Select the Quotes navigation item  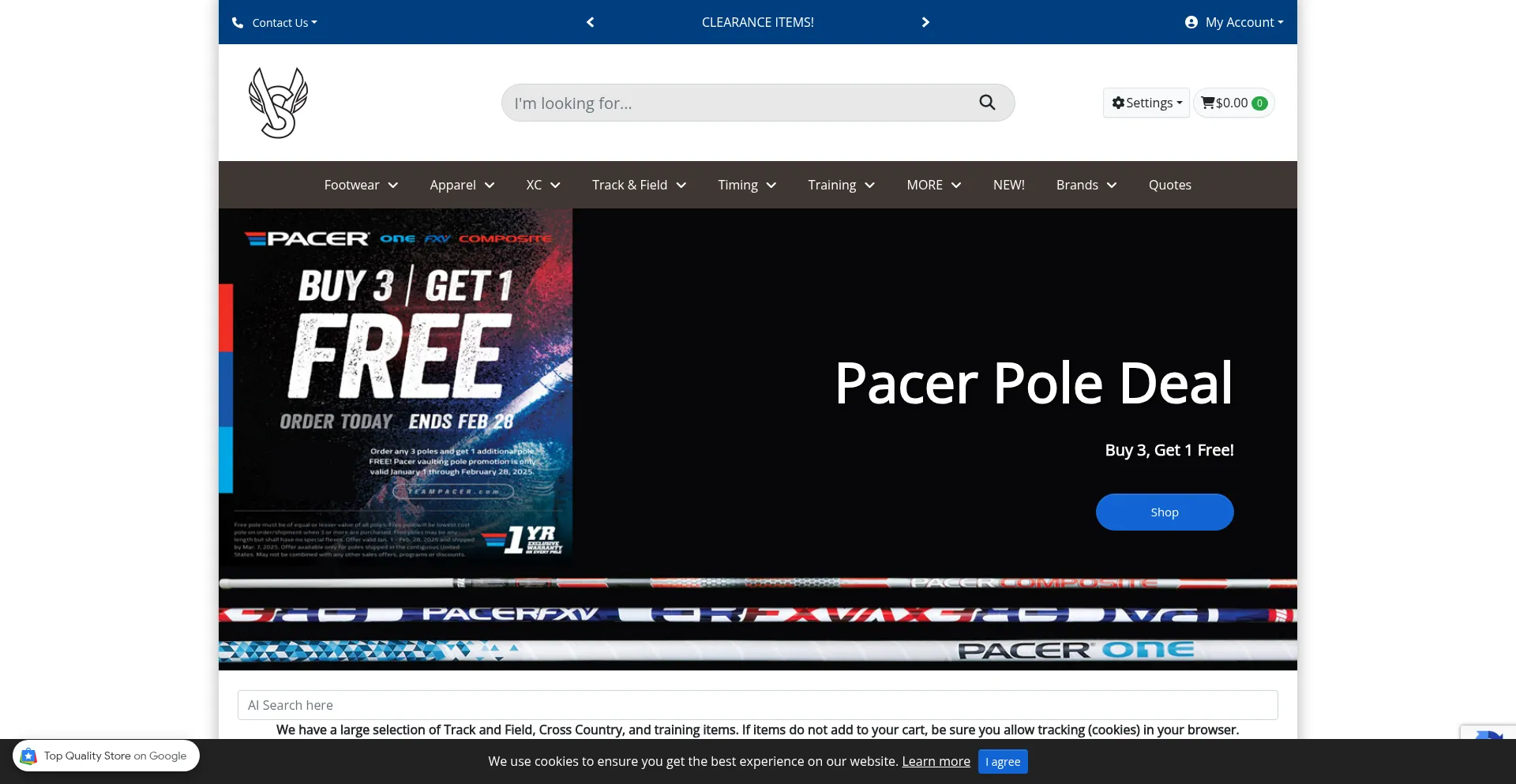(x=1170, y=185)
